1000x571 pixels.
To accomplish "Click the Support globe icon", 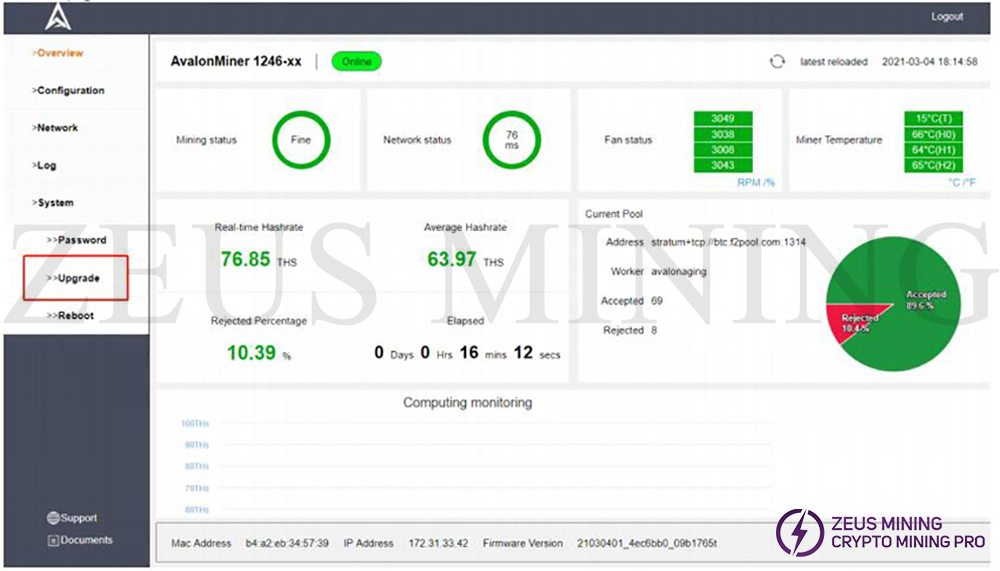I will [x=53, y=518].
